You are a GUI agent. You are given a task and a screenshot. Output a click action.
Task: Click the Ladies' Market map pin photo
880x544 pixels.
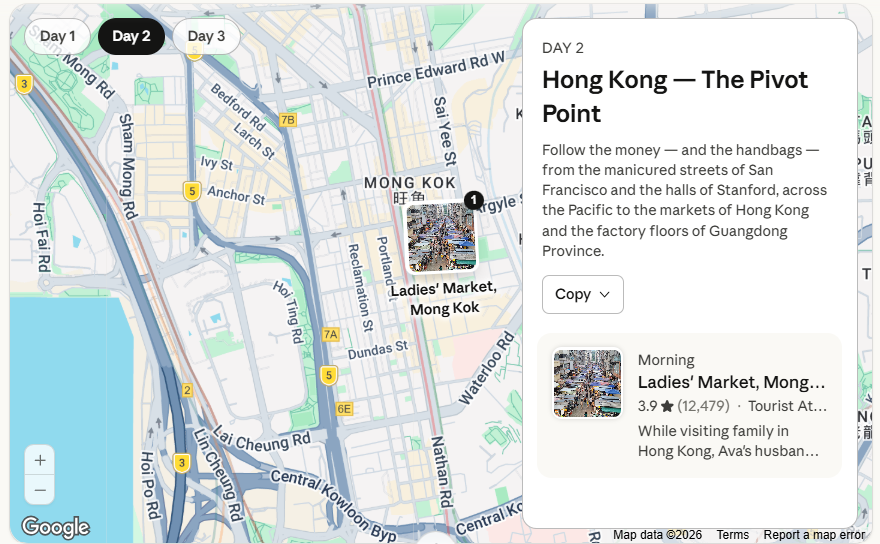(442, 237)
